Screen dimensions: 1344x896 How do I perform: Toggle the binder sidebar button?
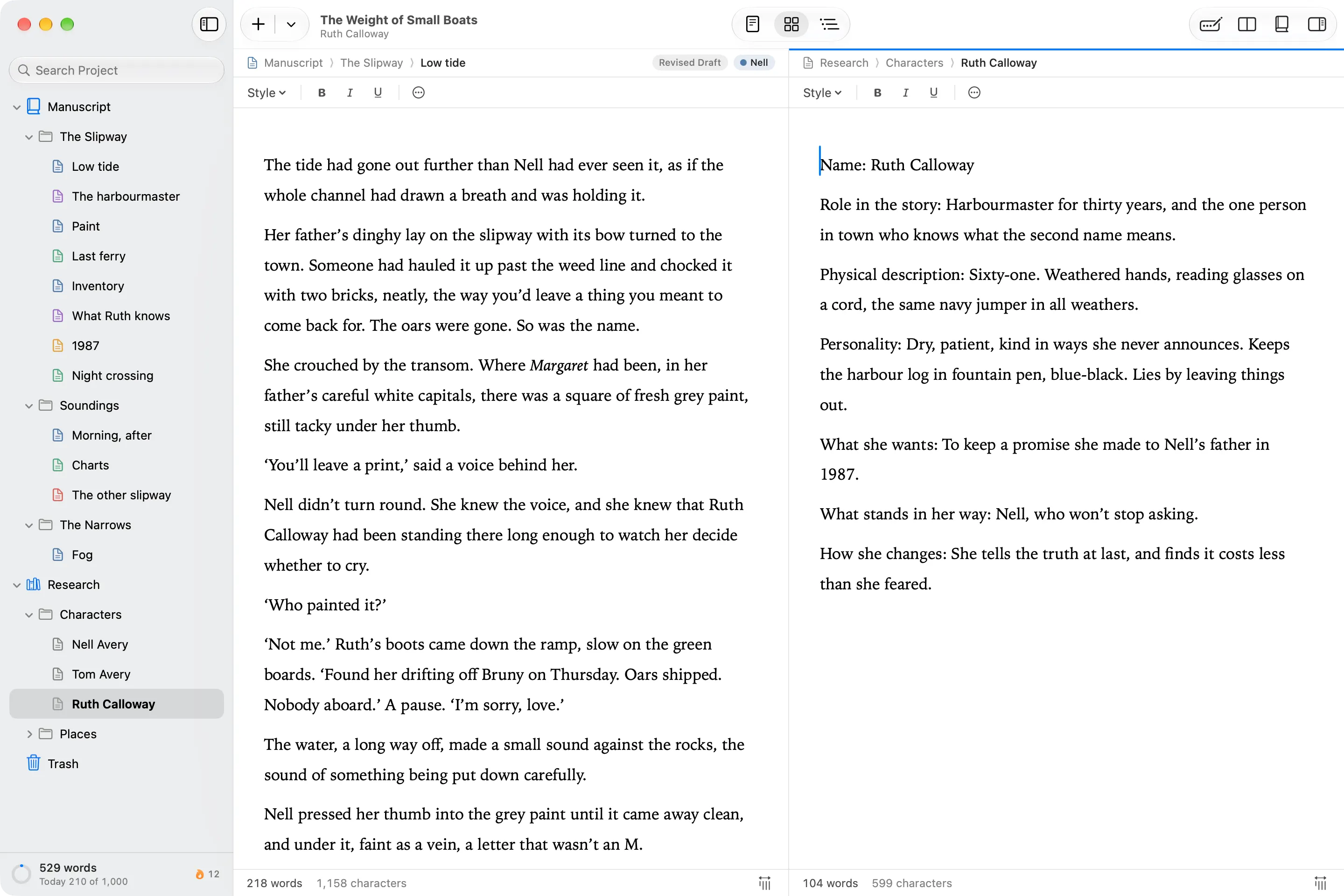tap(209, 24)
